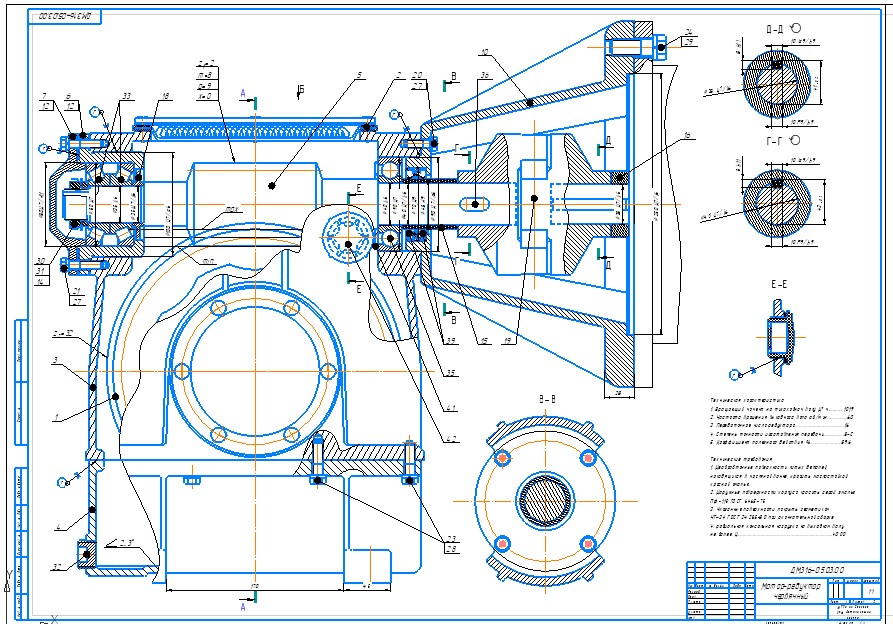Select the Б view arrow marker
The width and height of the screenshot is (893, 624).
tap(300, 90)
